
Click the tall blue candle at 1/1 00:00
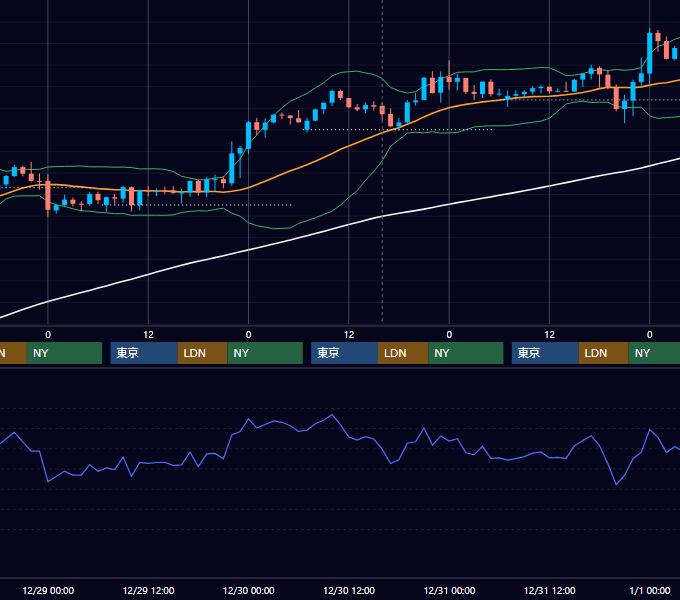point(650,53)
